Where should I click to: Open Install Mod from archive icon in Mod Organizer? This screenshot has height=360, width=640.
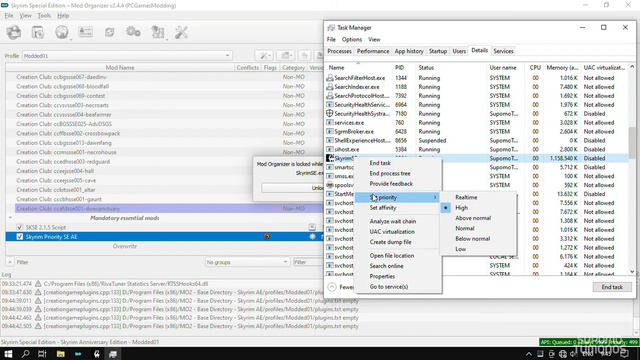pos(38,32)
